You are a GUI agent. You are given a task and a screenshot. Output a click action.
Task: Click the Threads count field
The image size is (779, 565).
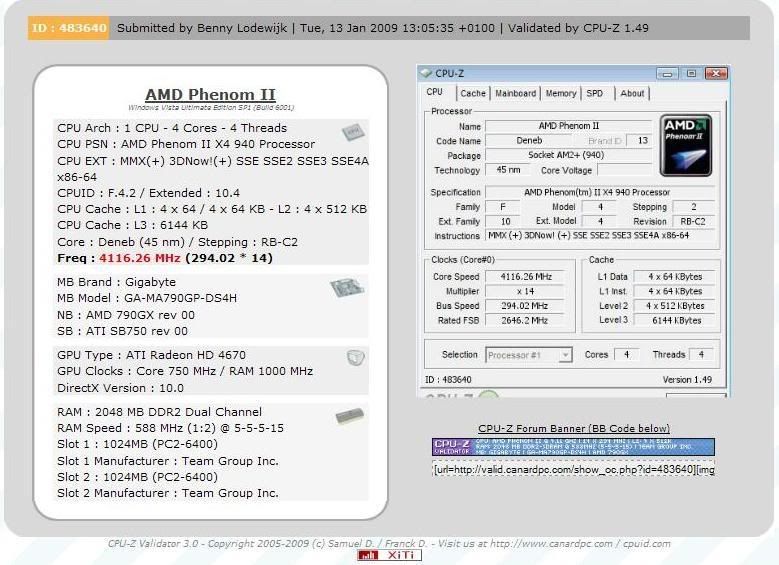tap(701, 354)
